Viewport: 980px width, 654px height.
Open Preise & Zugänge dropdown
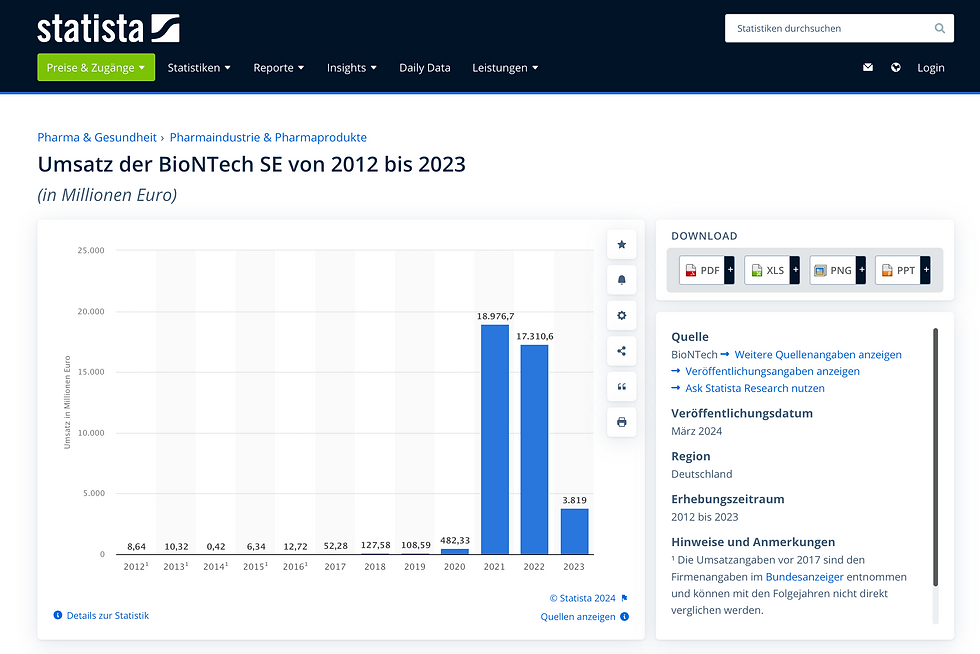[x=96, y=68]
